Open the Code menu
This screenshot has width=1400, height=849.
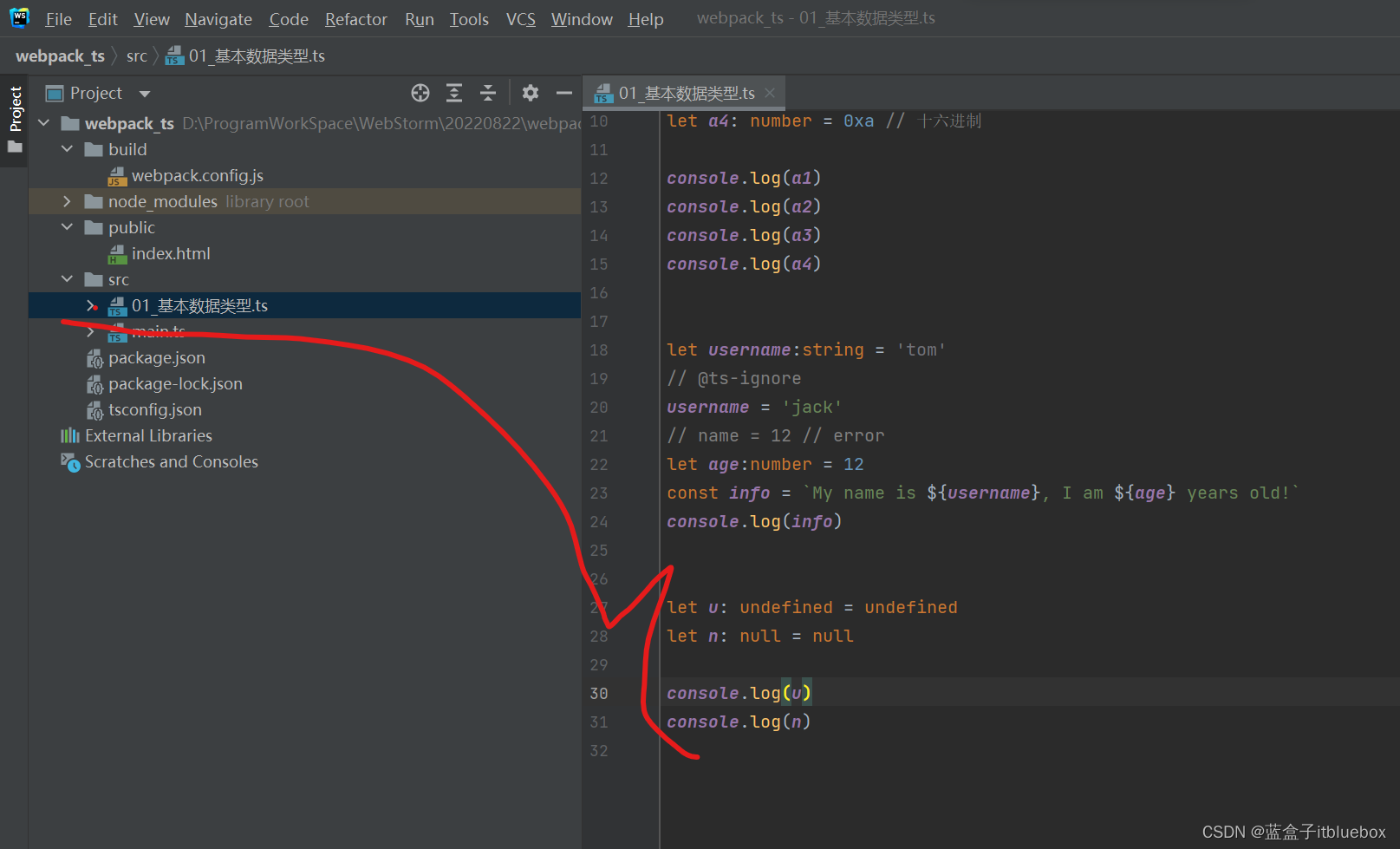289,19
